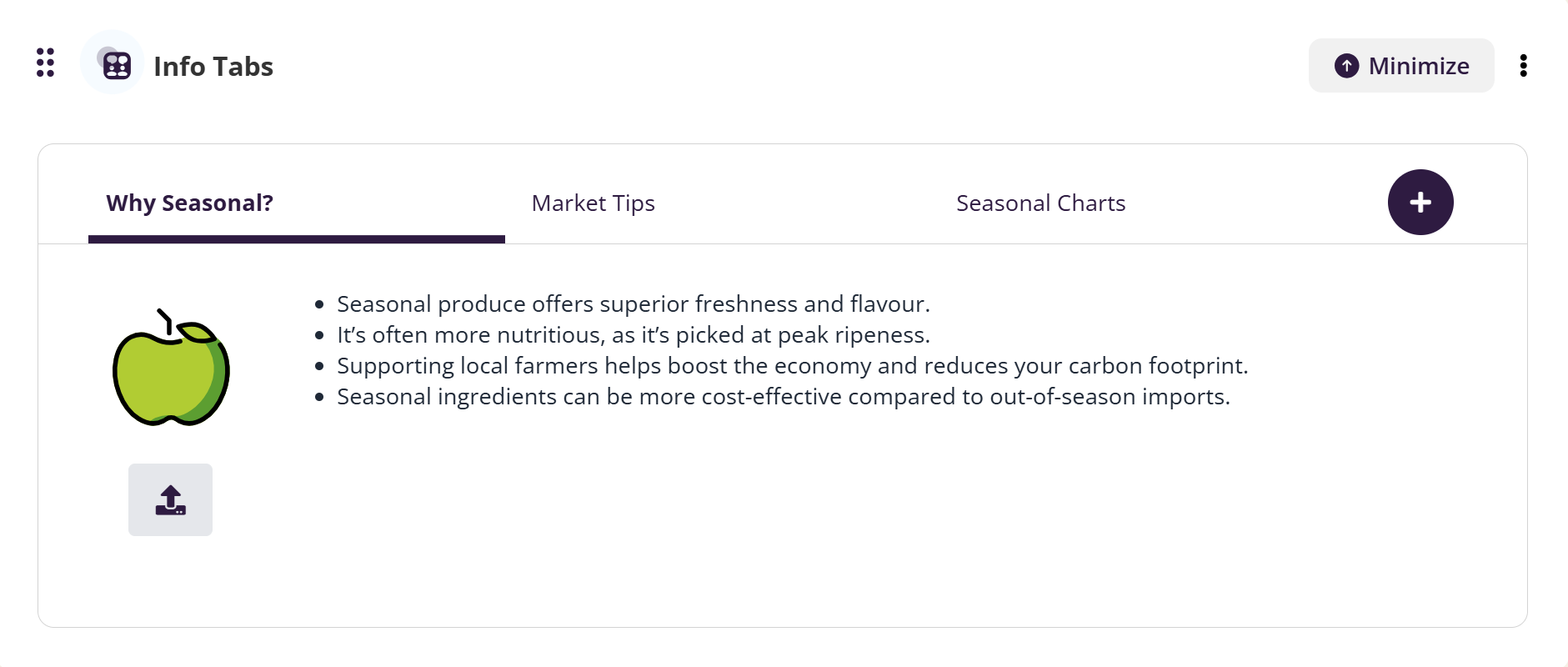Click the upload image button

tap(170, 500)
